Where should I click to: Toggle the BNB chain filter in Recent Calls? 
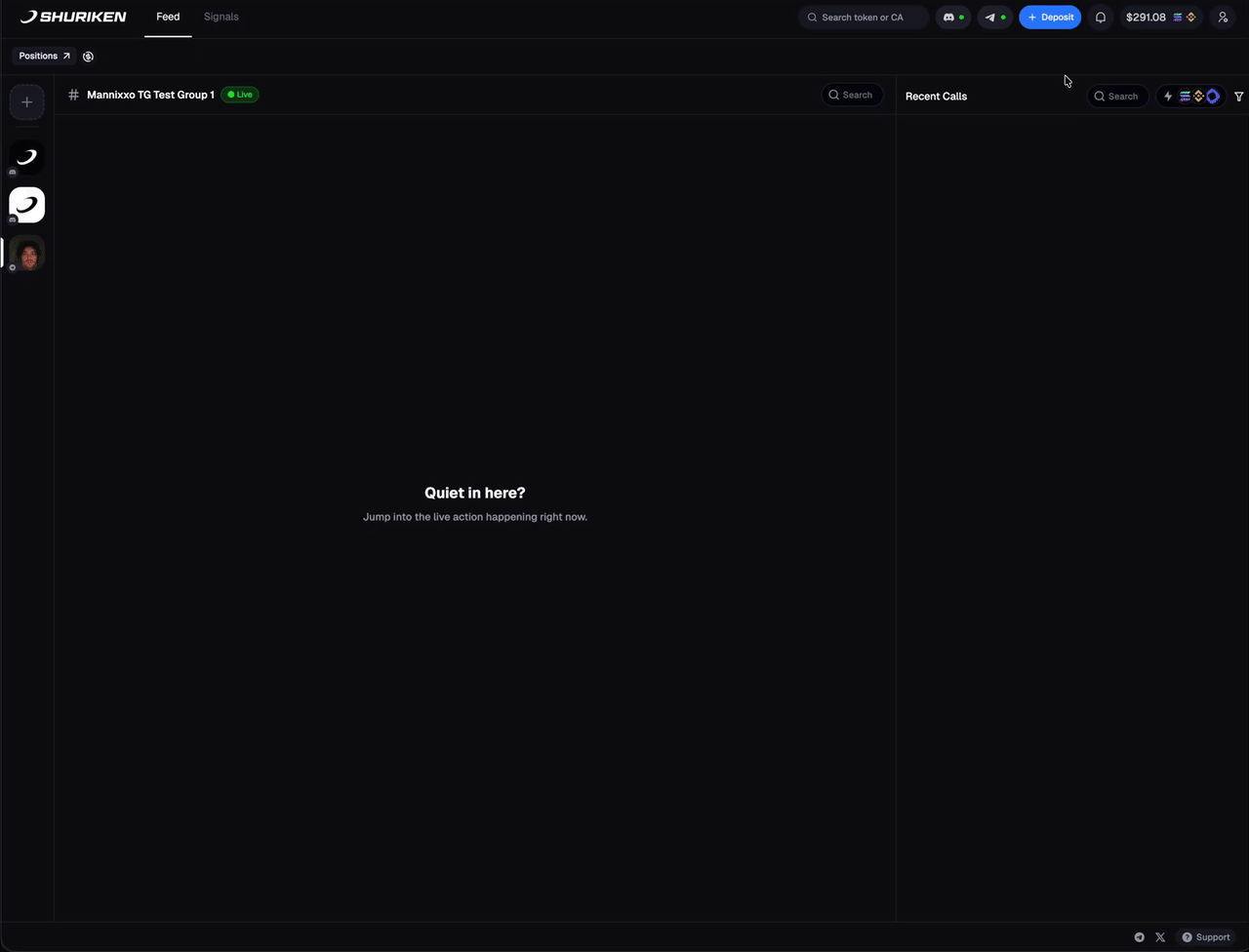coord(1197,96)
